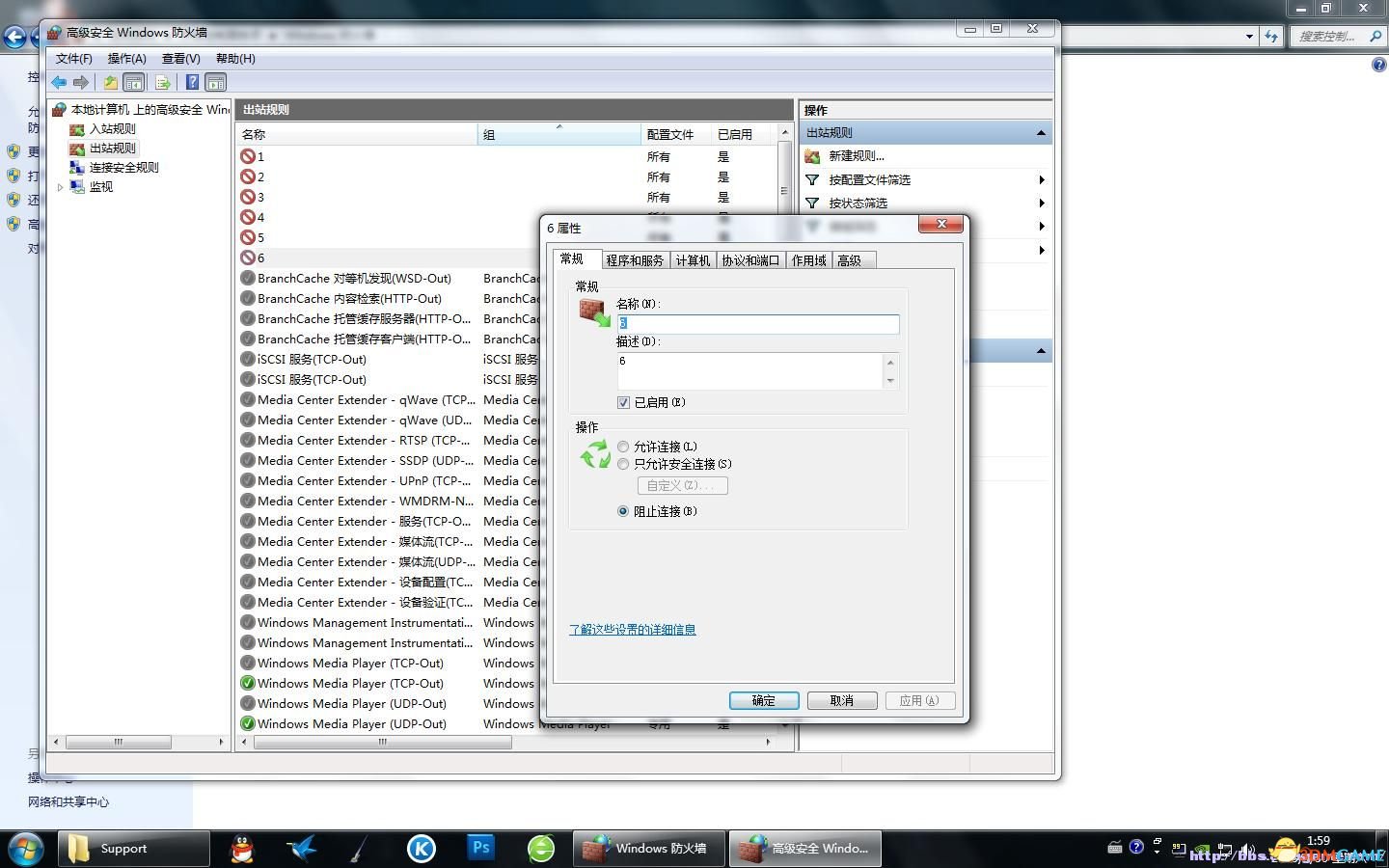Open Photoshop taskbar icon

coord(480,849)
